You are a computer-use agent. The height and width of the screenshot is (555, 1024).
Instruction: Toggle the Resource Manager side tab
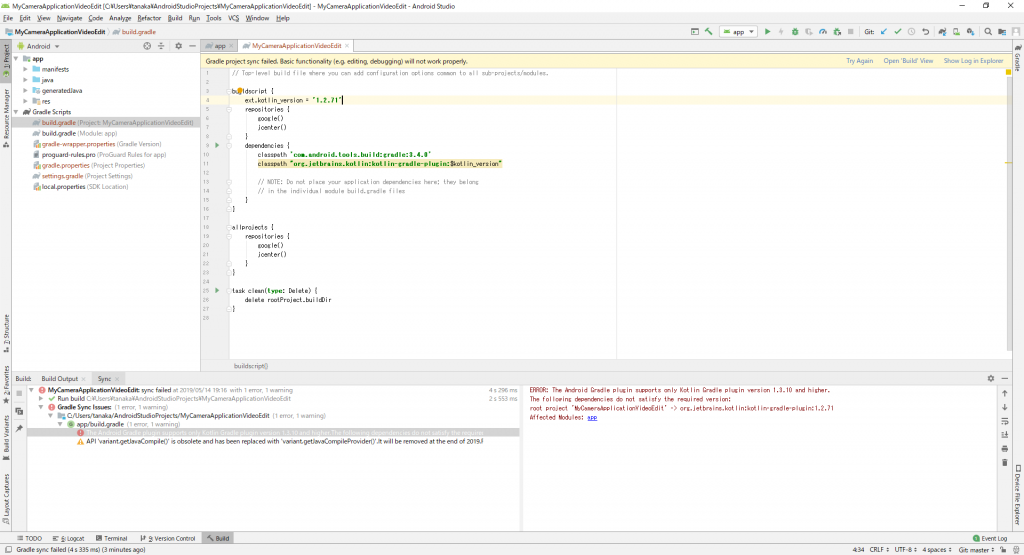click(6, 118)
